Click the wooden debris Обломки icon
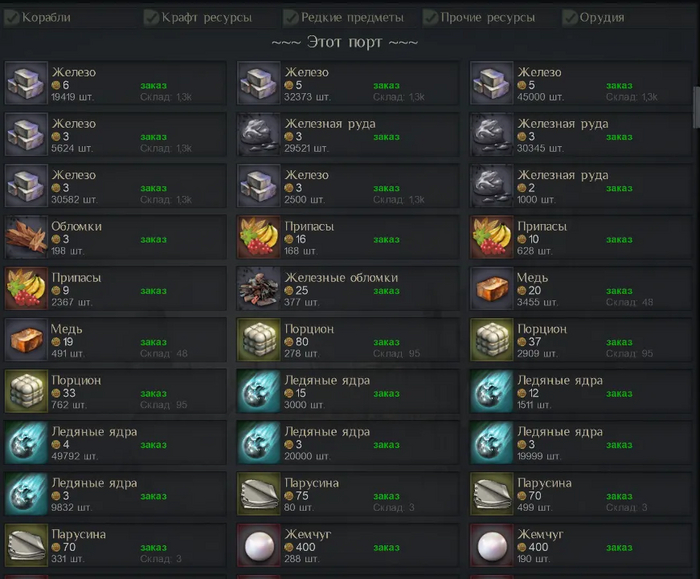 pos(26,237)
